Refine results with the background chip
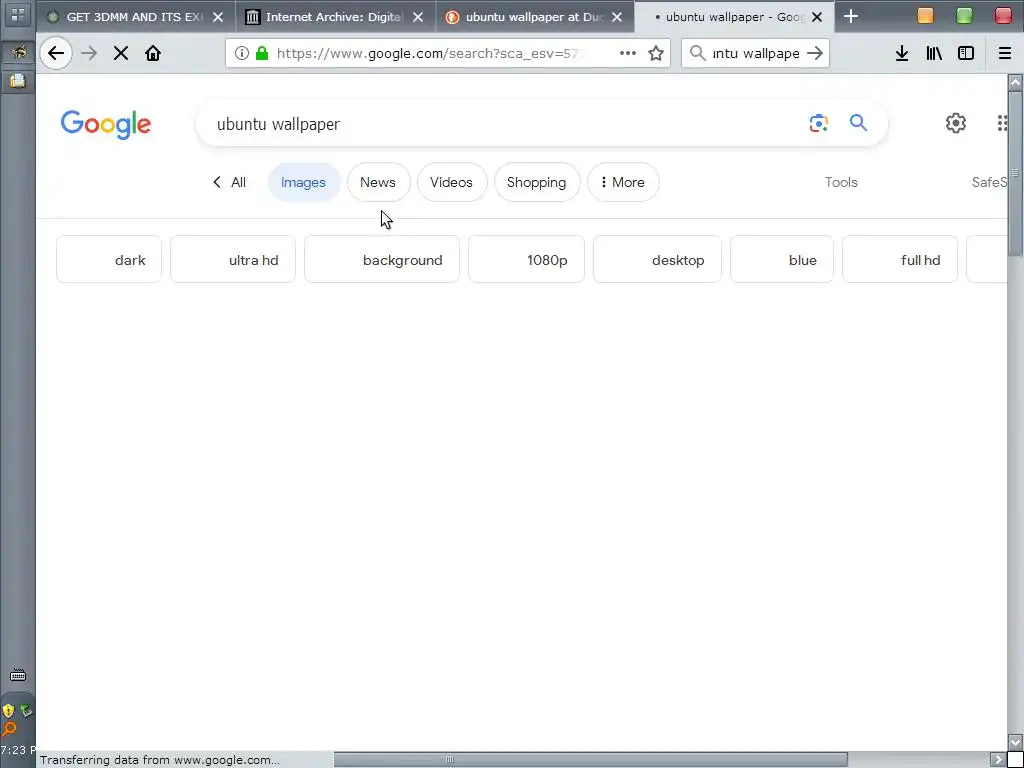The image size is (1024, 768). point(381,259)
